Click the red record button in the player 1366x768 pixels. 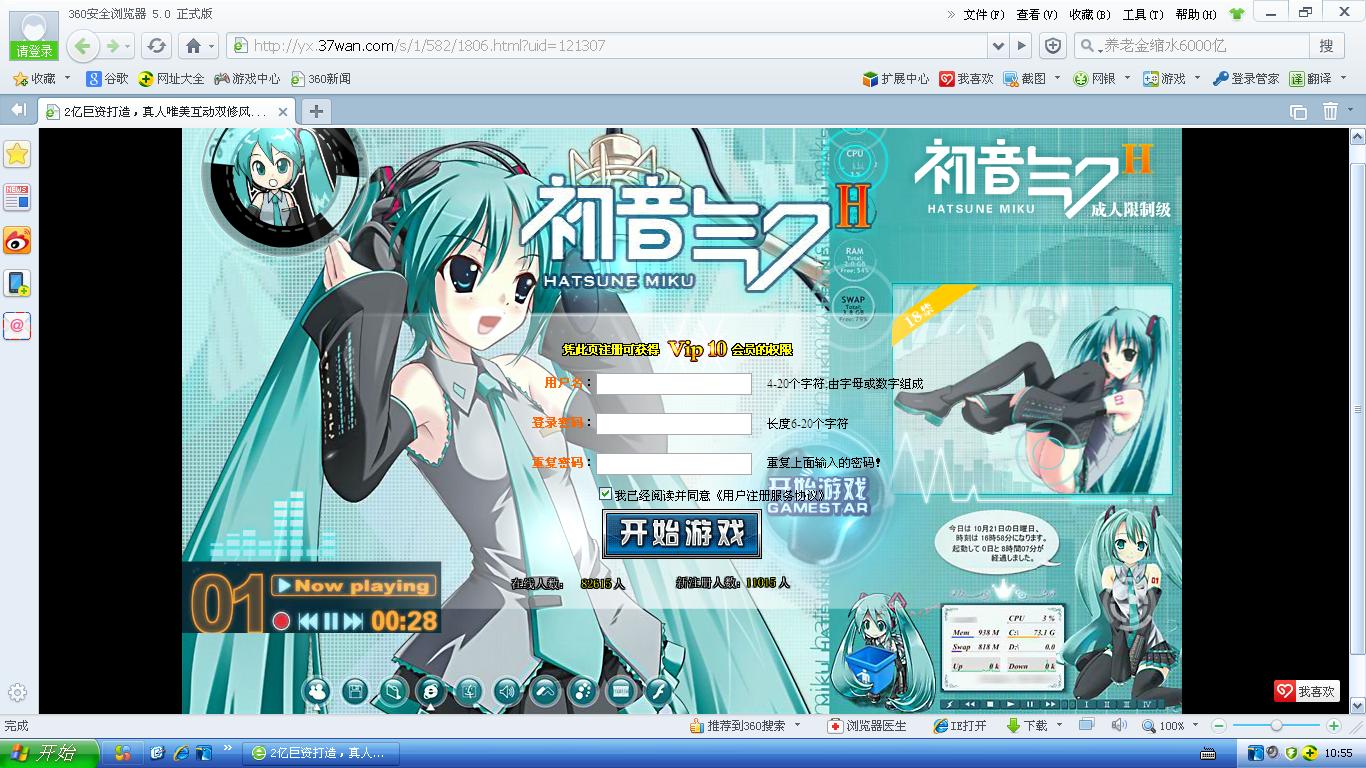click(281, 621)
